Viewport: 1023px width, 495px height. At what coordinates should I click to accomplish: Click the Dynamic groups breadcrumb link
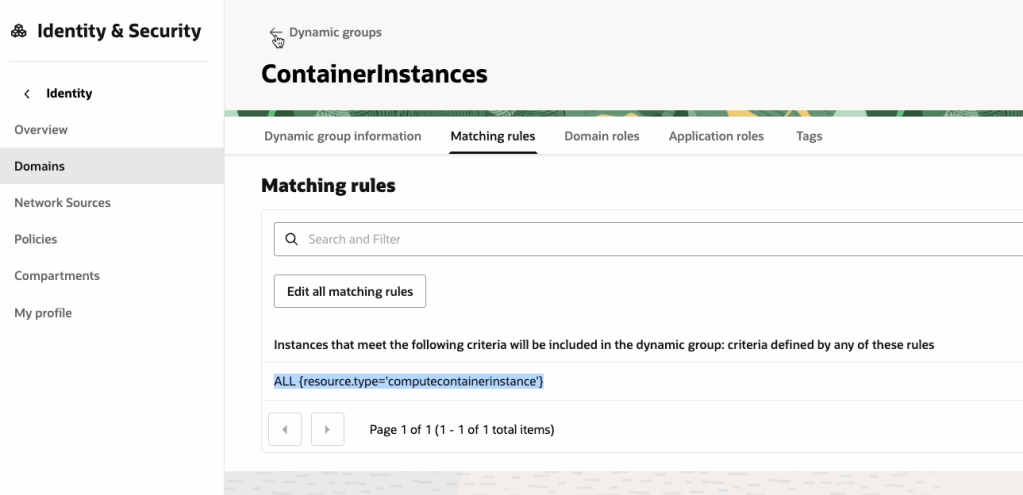(335, 33)
